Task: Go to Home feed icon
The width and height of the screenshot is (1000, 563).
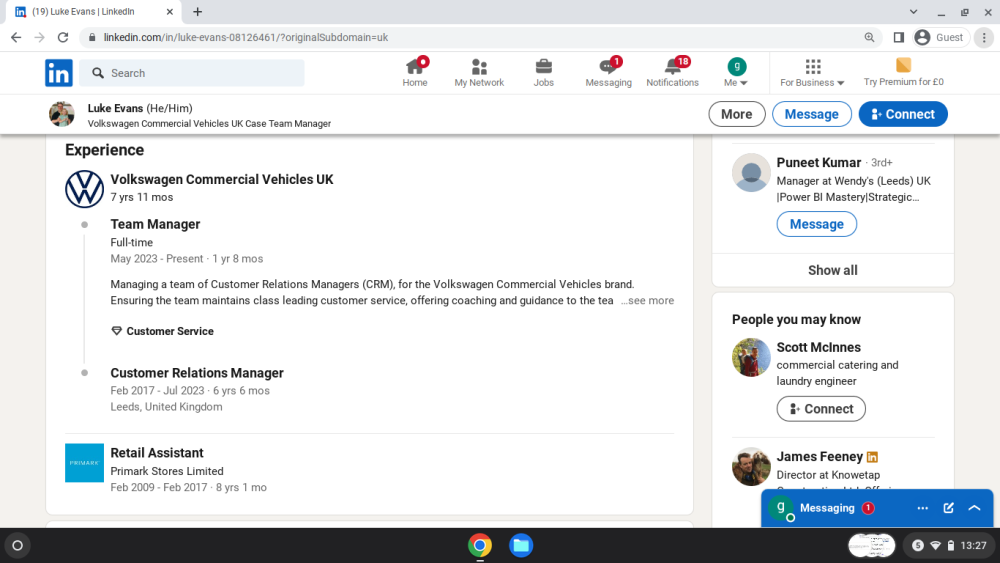Action: [415, 72]
